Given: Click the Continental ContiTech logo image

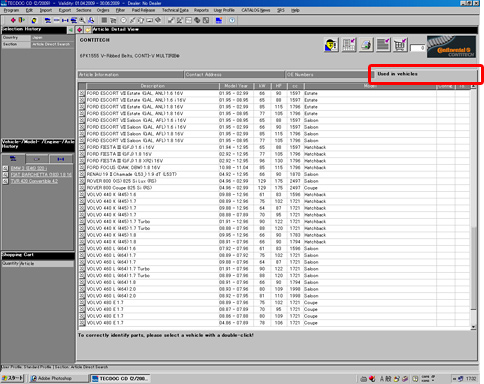Looking at the screenshot, I should (x=451, y=47).
